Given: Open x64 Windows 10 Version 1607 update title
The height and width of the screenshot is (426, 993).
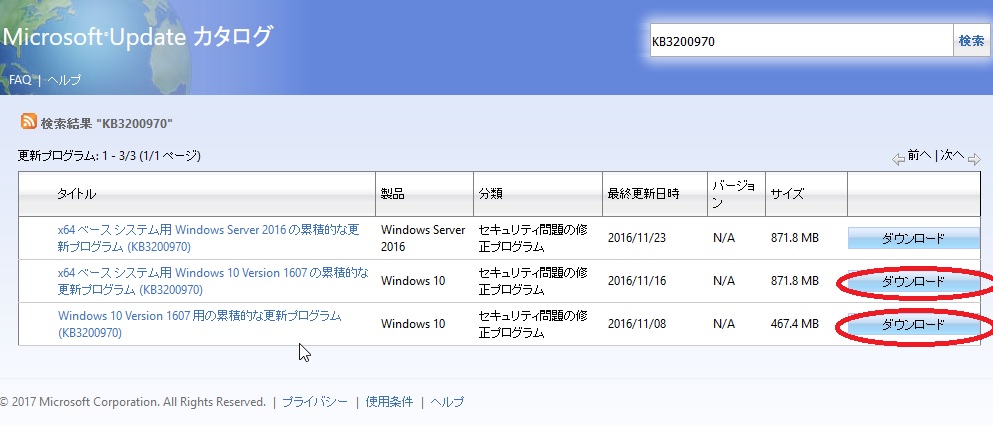Looking at the screenshot, I should point(213,281).
